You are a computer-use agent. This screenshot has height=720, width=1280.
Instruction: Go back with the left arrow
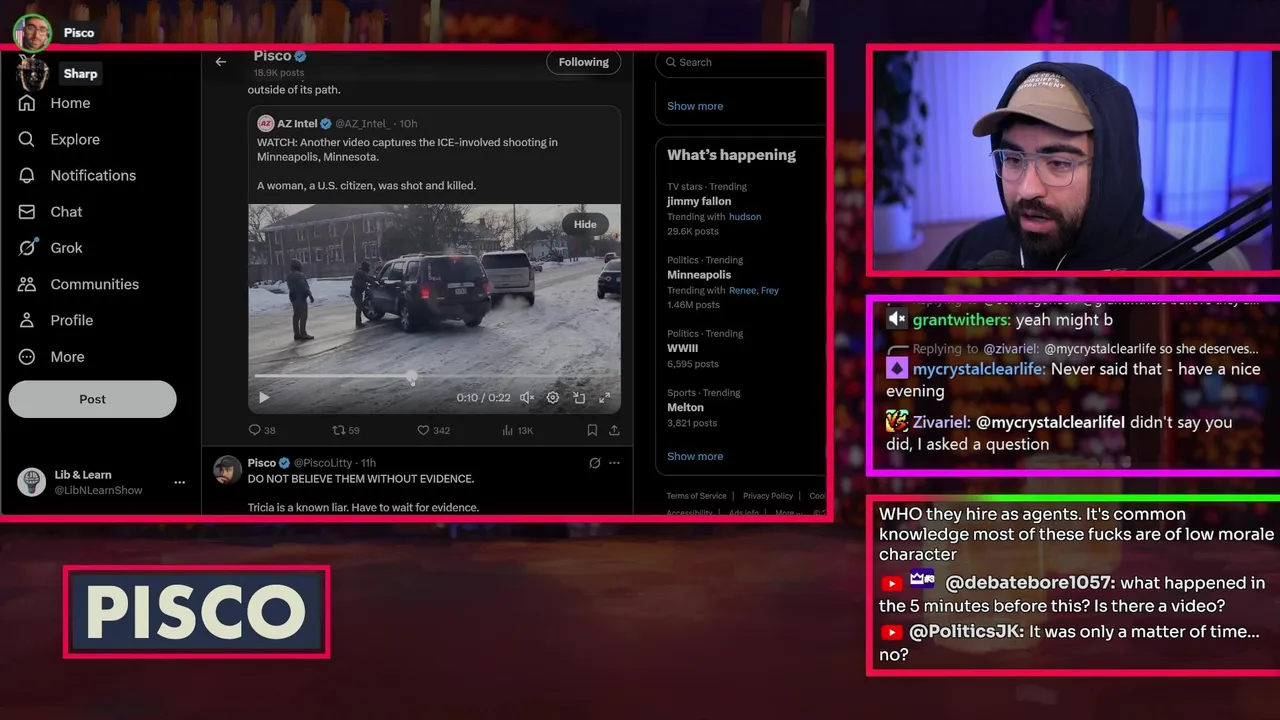221,62
